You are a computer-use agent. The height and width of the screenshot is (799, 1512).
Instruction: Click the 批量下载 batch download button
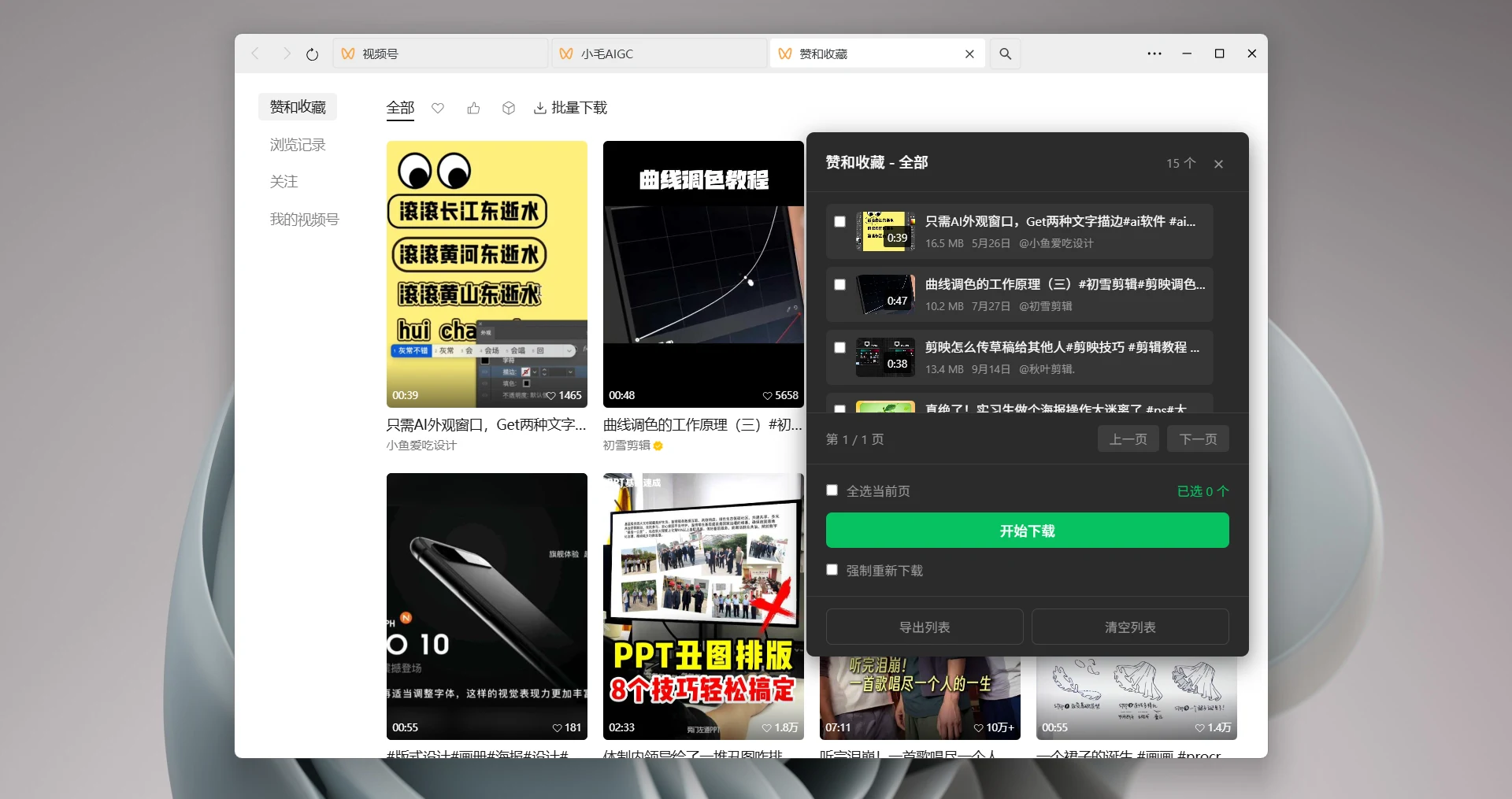tap(571, 108)
